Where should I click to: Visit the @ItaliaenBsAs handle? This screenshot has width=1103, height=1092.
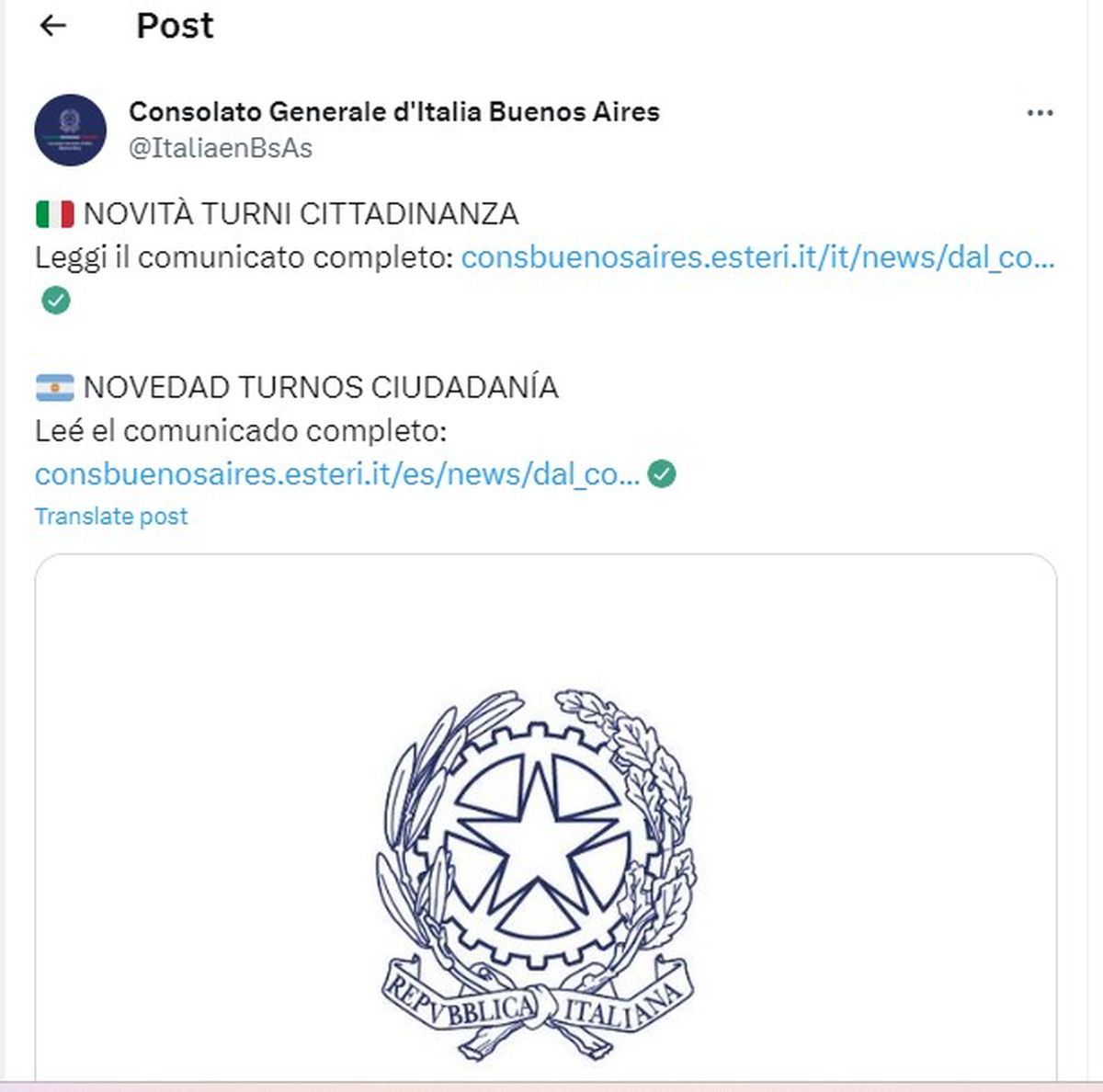[x=221, y=148]
